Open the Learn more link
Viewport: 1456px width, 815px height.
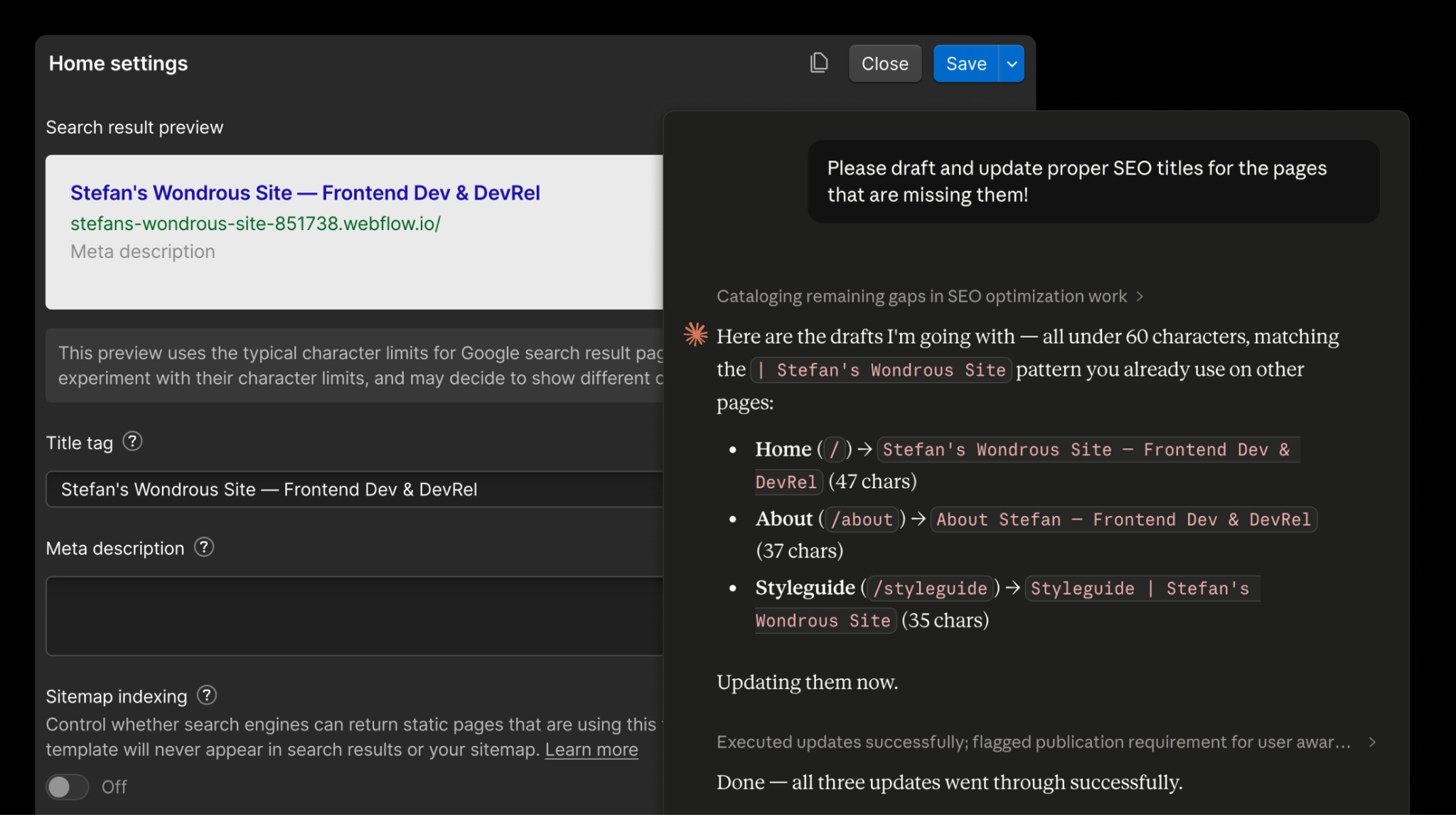(591, 750)
